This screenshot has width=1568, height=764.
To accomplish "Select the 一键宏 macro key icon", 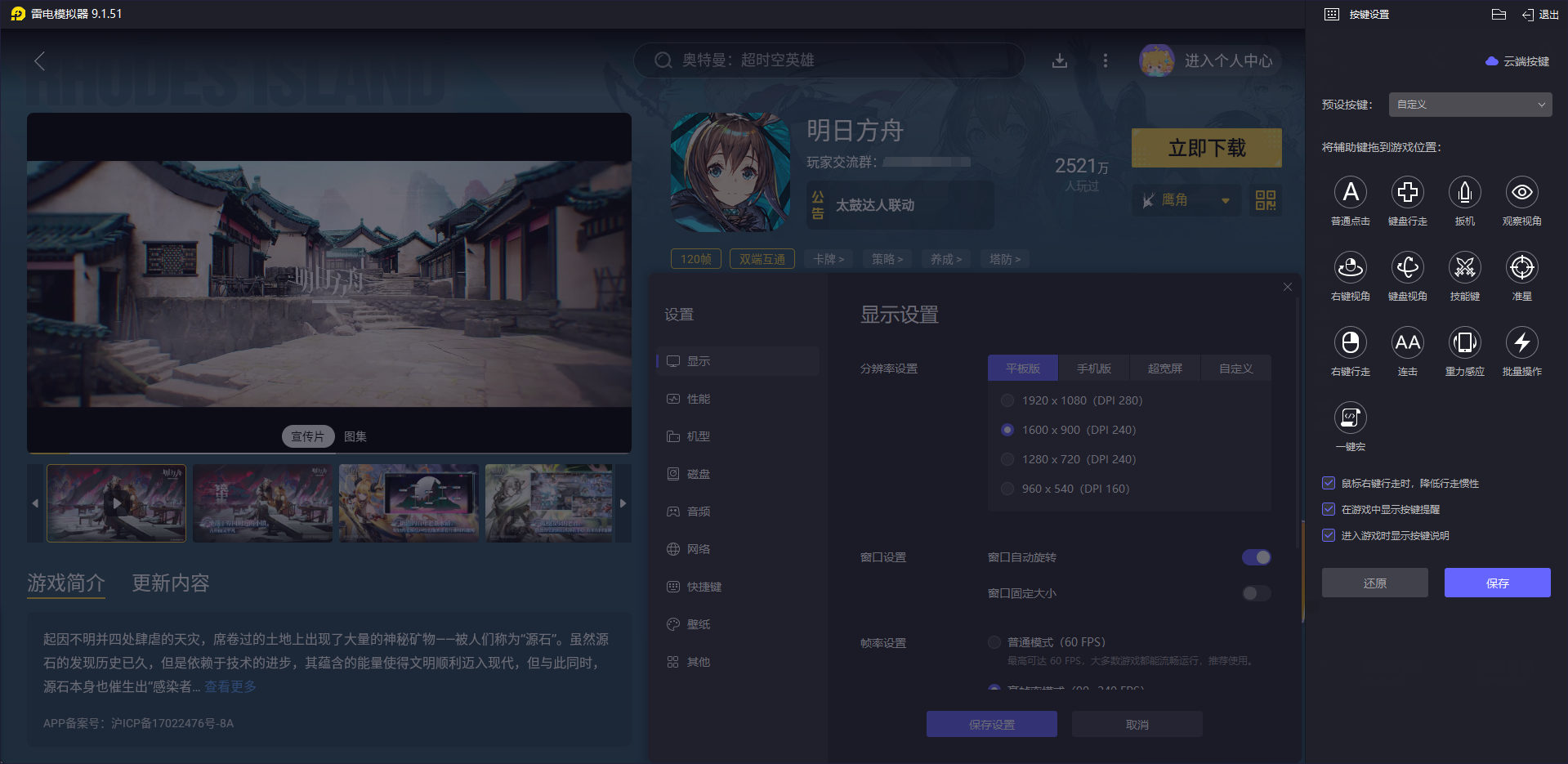I will [1350, 418].
